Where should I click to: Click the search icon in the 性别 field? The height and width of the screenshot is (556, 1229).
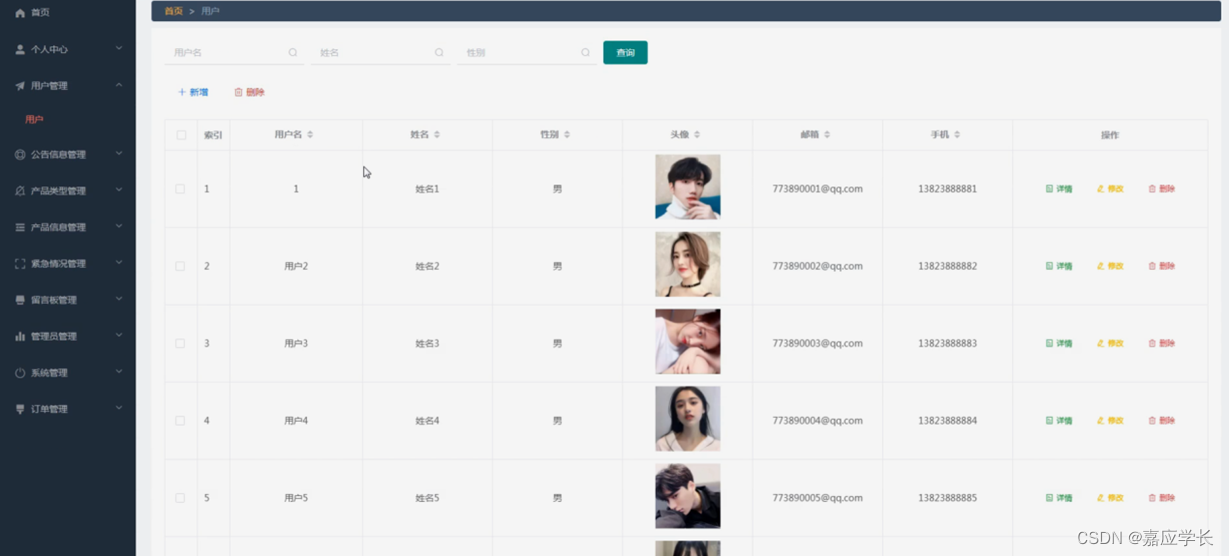[x=586, y=52]
